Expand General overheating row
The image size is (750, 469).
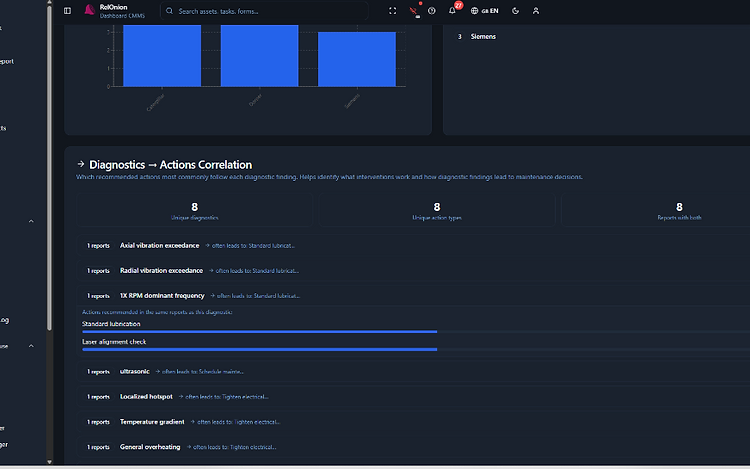pos(413,447)
